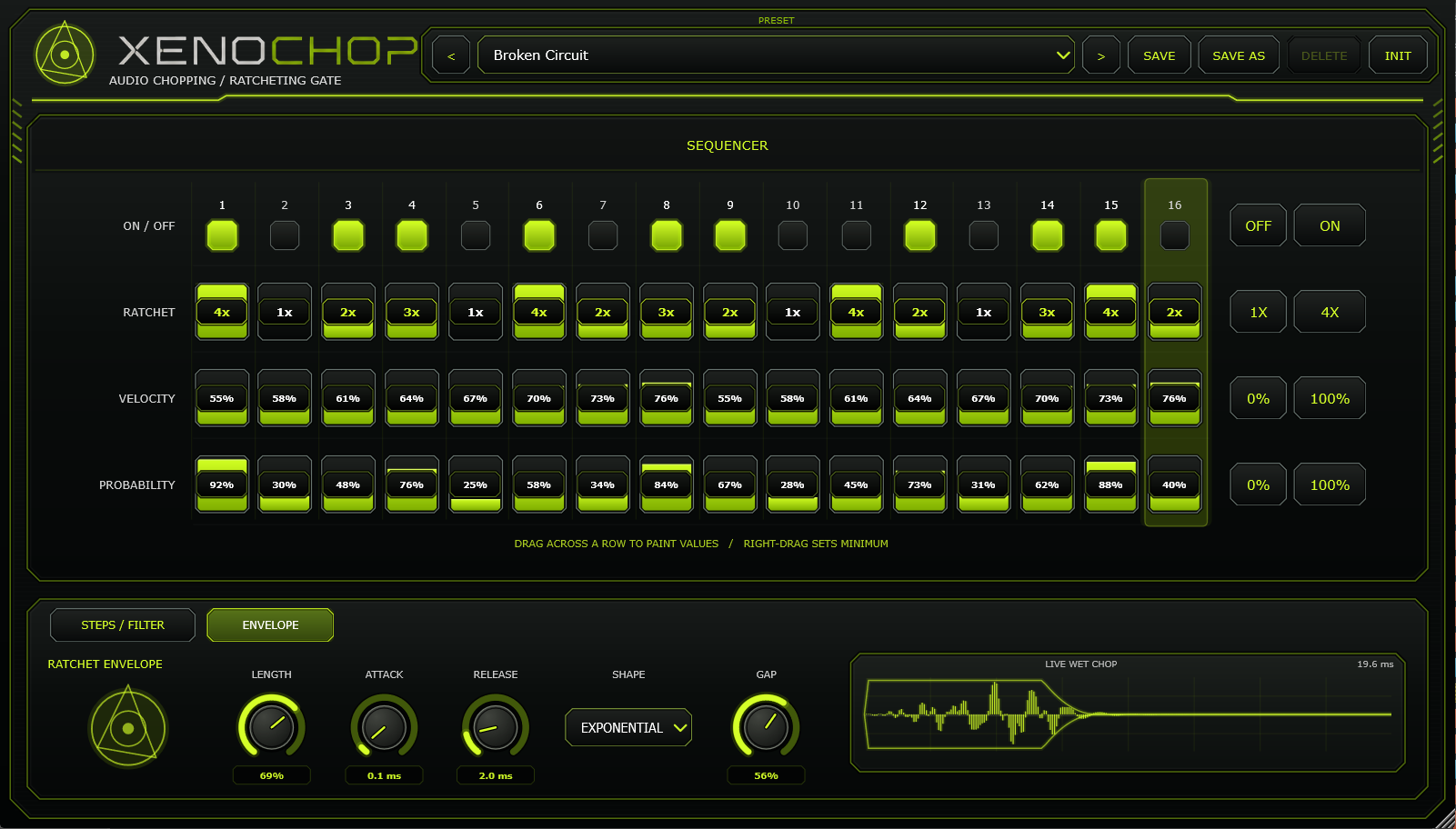Viewport: 1456px width, 829px height.
Task: Click the Release value field 2.0 ms
Action: click(x=496, y=775)
